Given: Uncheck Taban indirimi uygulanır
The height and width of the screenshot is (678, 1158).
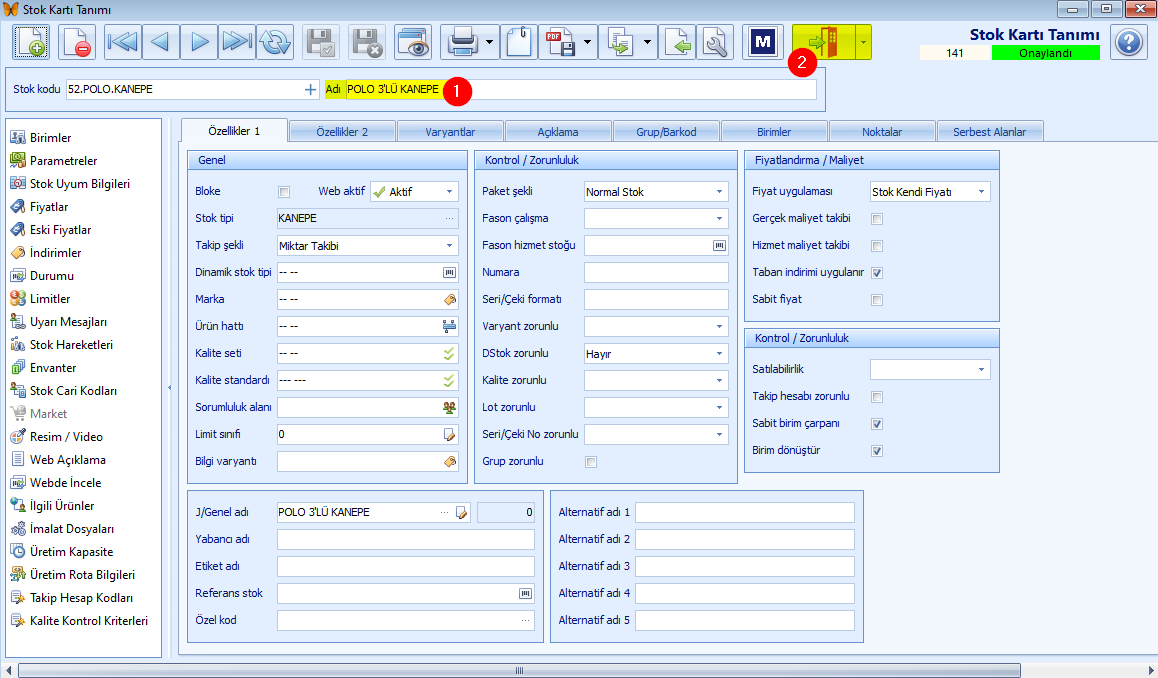Looking at the screenshot, I should tap(877, 273).
